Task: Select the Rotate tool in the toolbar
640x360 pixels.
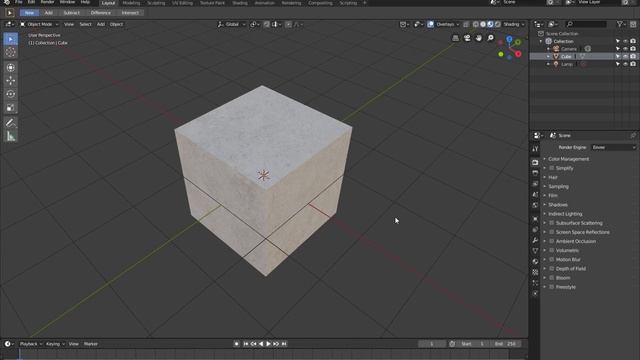Action: pyautogui.click(x=11, y=94)
